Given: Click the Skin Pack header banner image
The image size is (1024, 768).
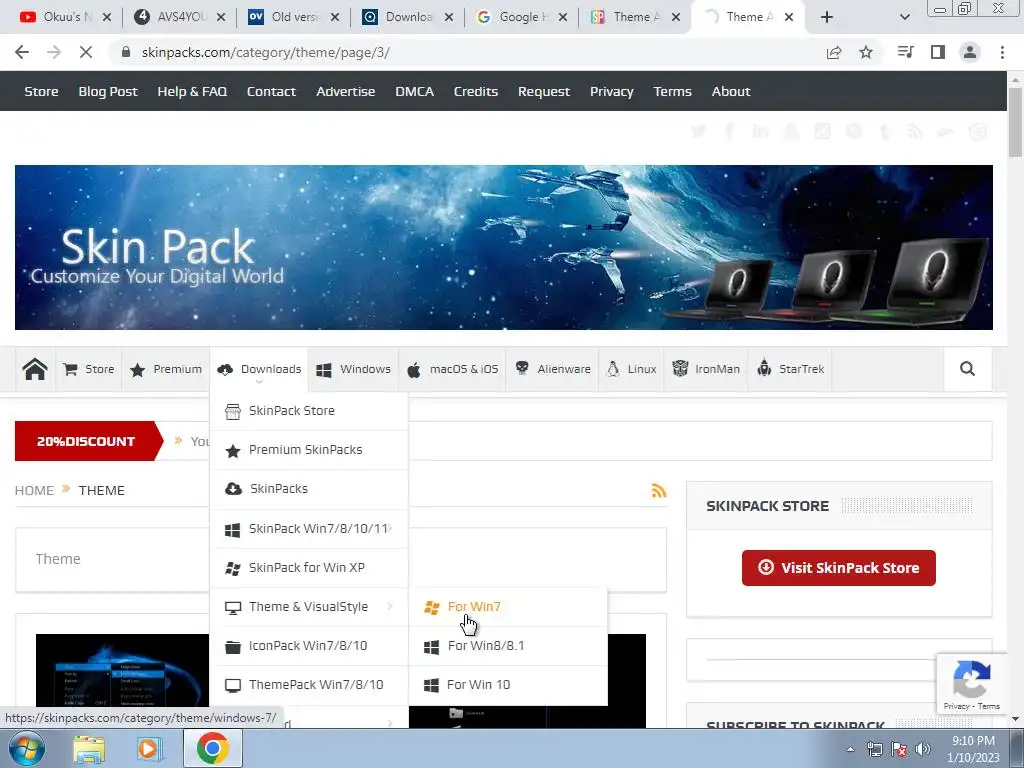Looking at the screenshot, I should (x=504, y=247).
